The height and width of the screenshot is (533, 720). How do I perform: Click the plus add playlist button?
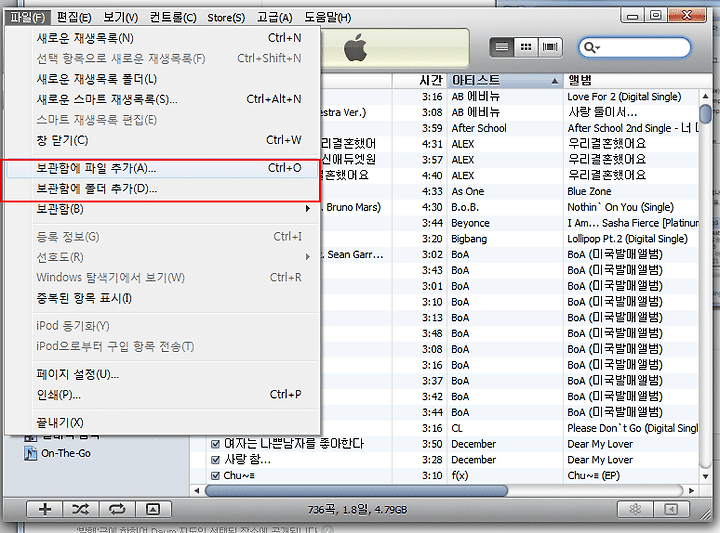(x=45, y=509)
